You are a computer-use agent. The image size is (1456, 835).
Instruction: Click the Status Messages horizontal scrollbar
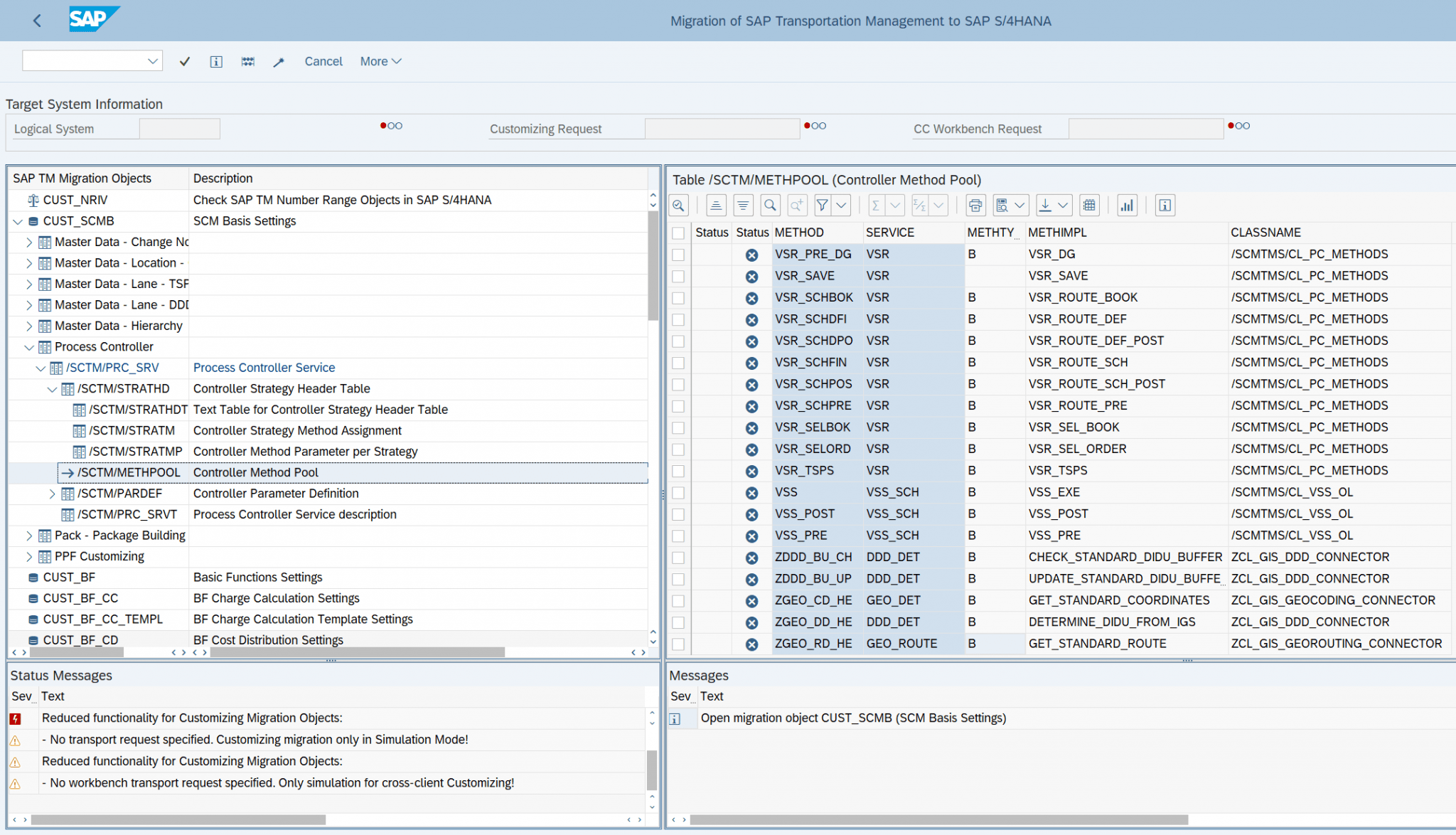[x=178, y=820]
